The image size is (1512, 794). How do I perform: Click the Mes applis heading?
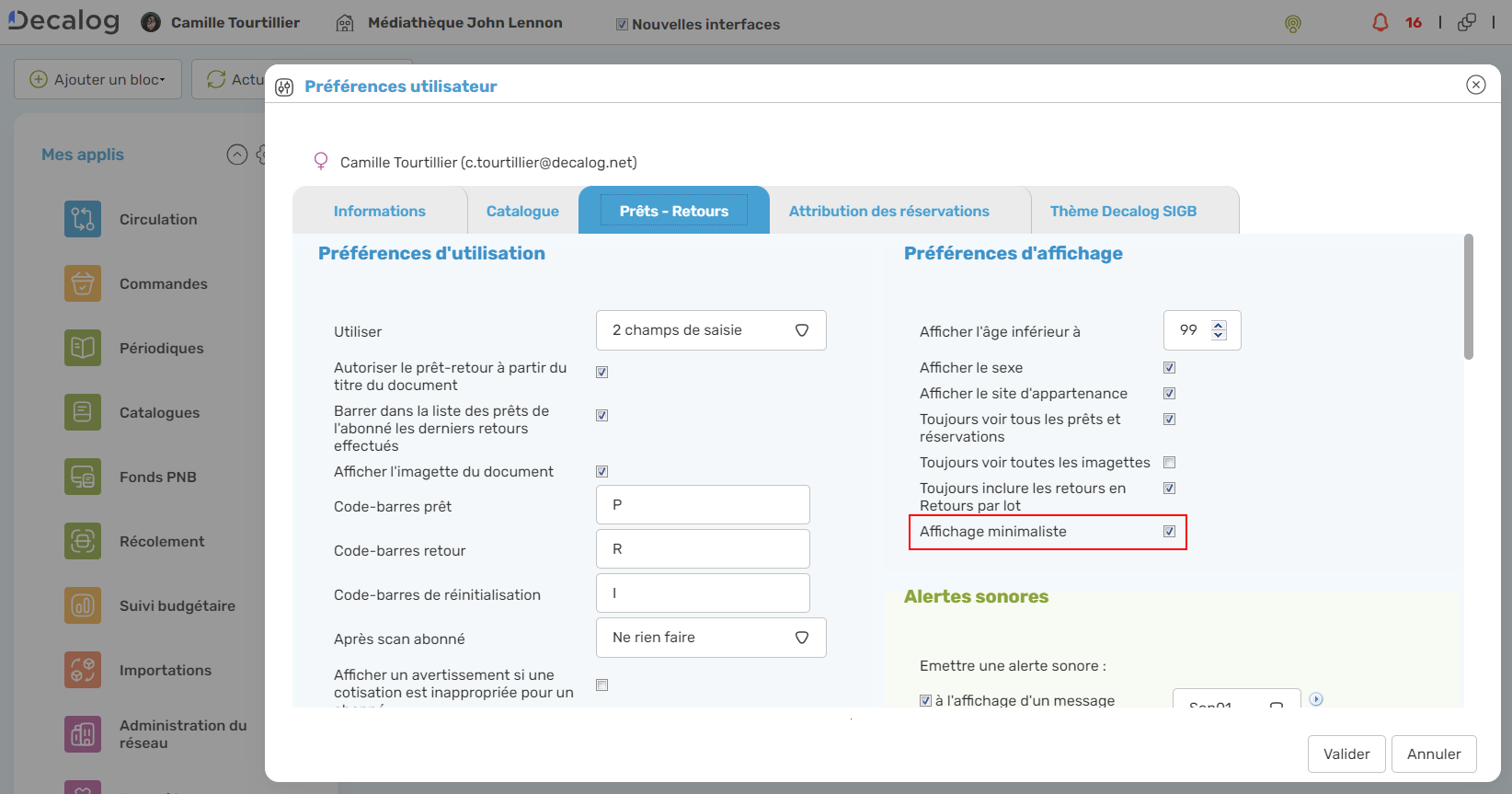(83, 155)
